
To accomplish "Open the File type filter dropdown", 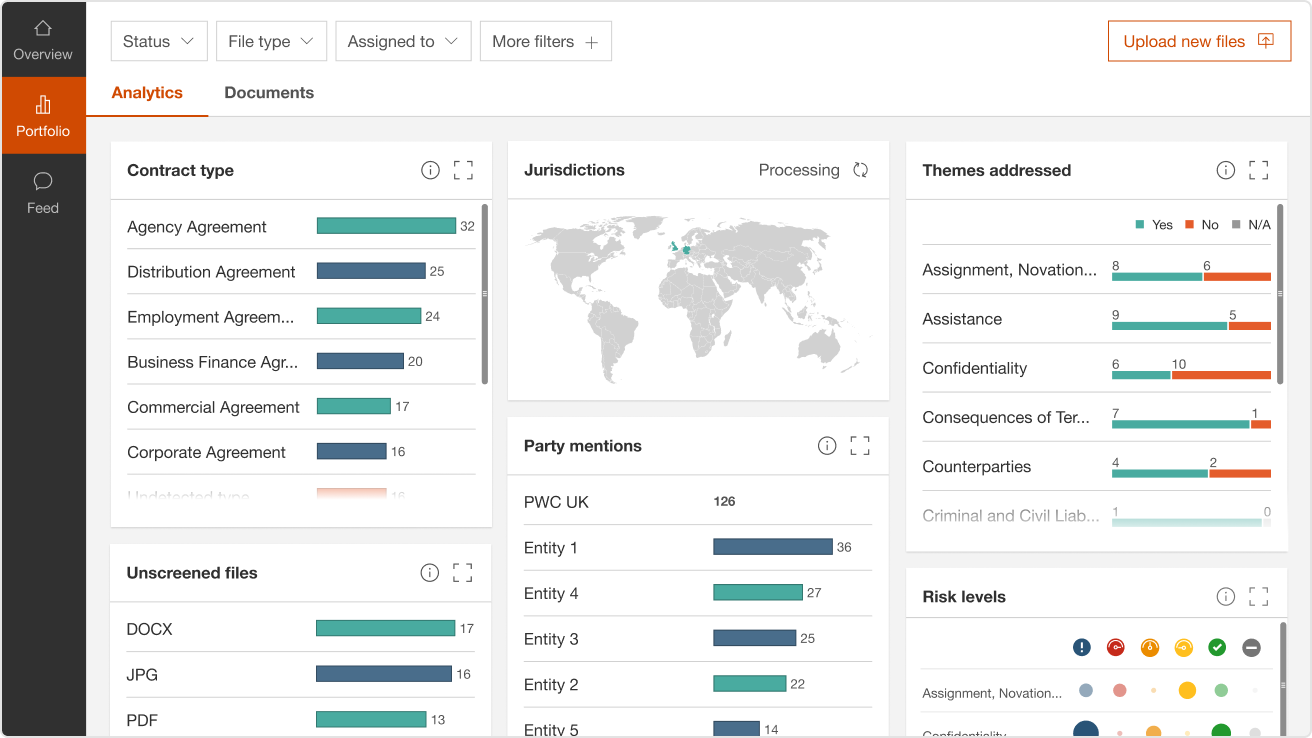I will [271, 41].
